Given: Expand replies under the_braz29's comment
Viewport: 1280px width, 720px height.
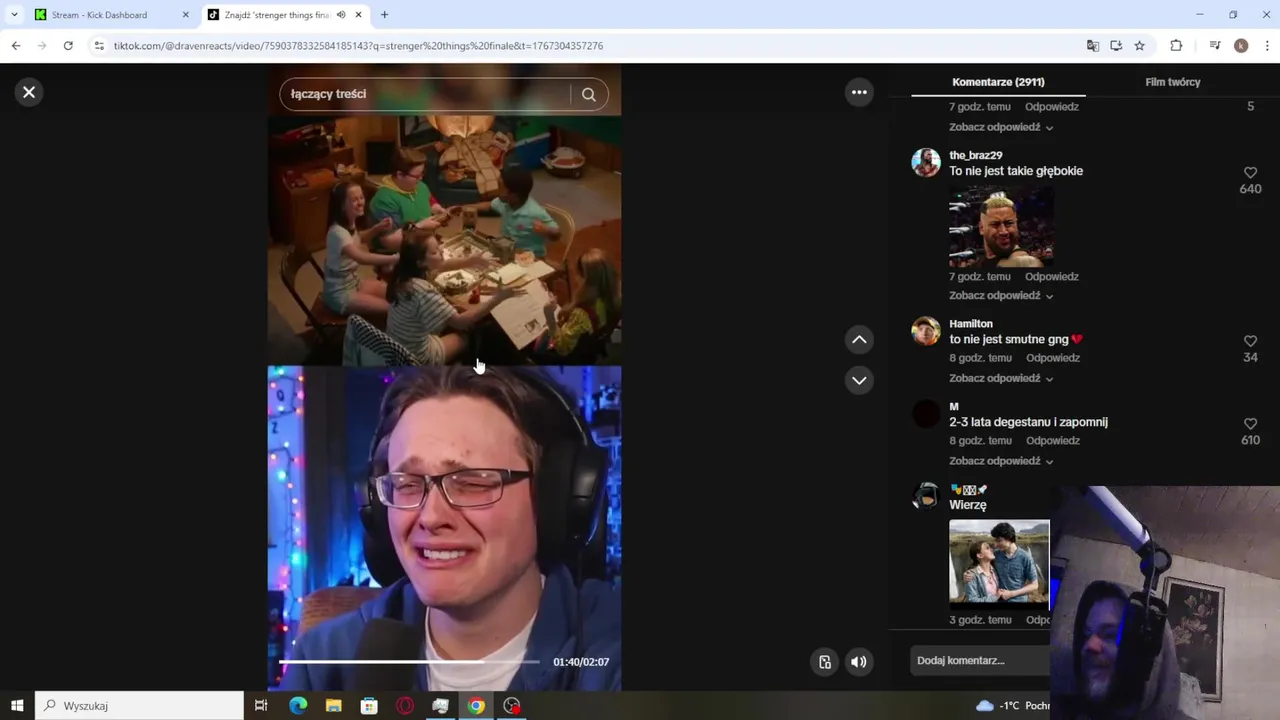Looking at the screenshot, I should point(1001,296).
